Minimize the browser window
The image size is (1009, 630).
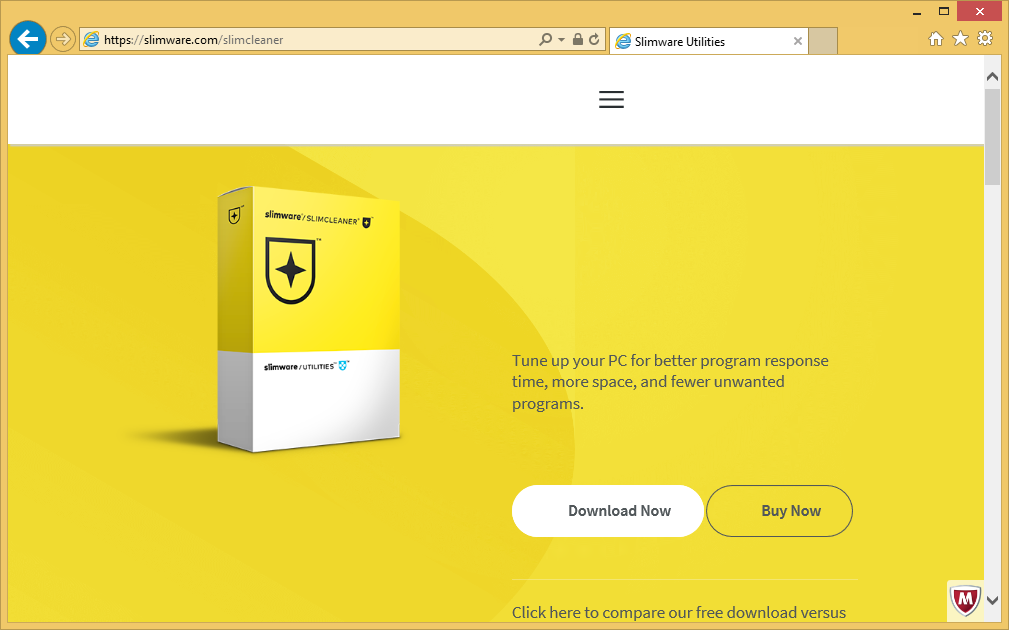pos(917,12)
